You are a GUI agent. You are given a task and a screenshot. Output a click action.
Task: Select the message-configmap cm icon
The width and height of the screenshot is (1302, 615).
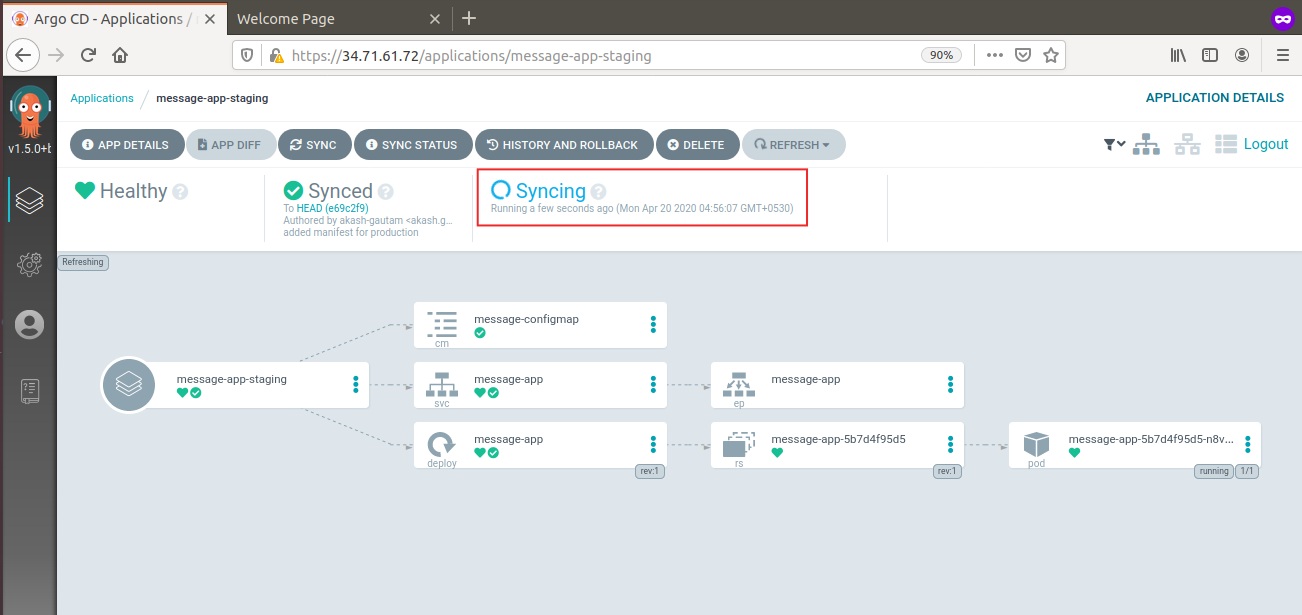[441, 324]
